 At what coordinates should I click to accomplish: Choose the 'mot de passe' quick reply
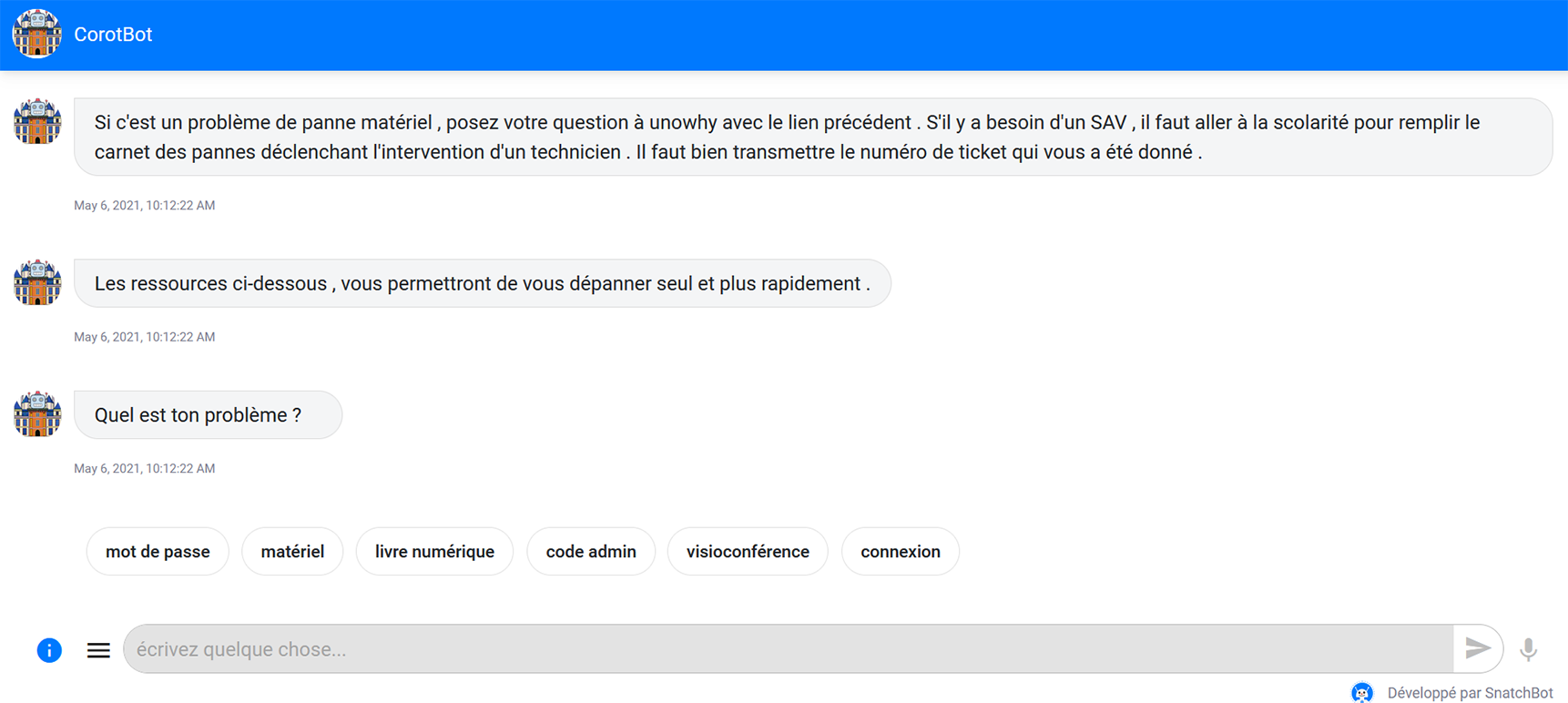(158, 552)
